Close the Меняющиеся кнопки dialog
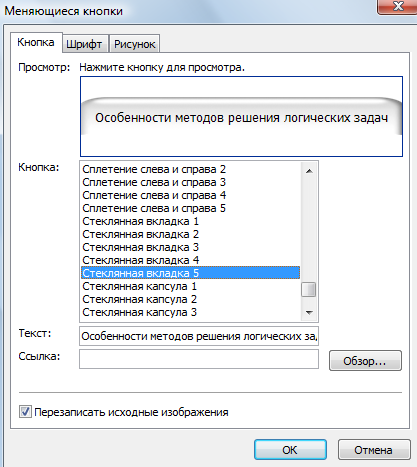Image resolution: width=417 pixels, height=467 pixels. point(398,6)
